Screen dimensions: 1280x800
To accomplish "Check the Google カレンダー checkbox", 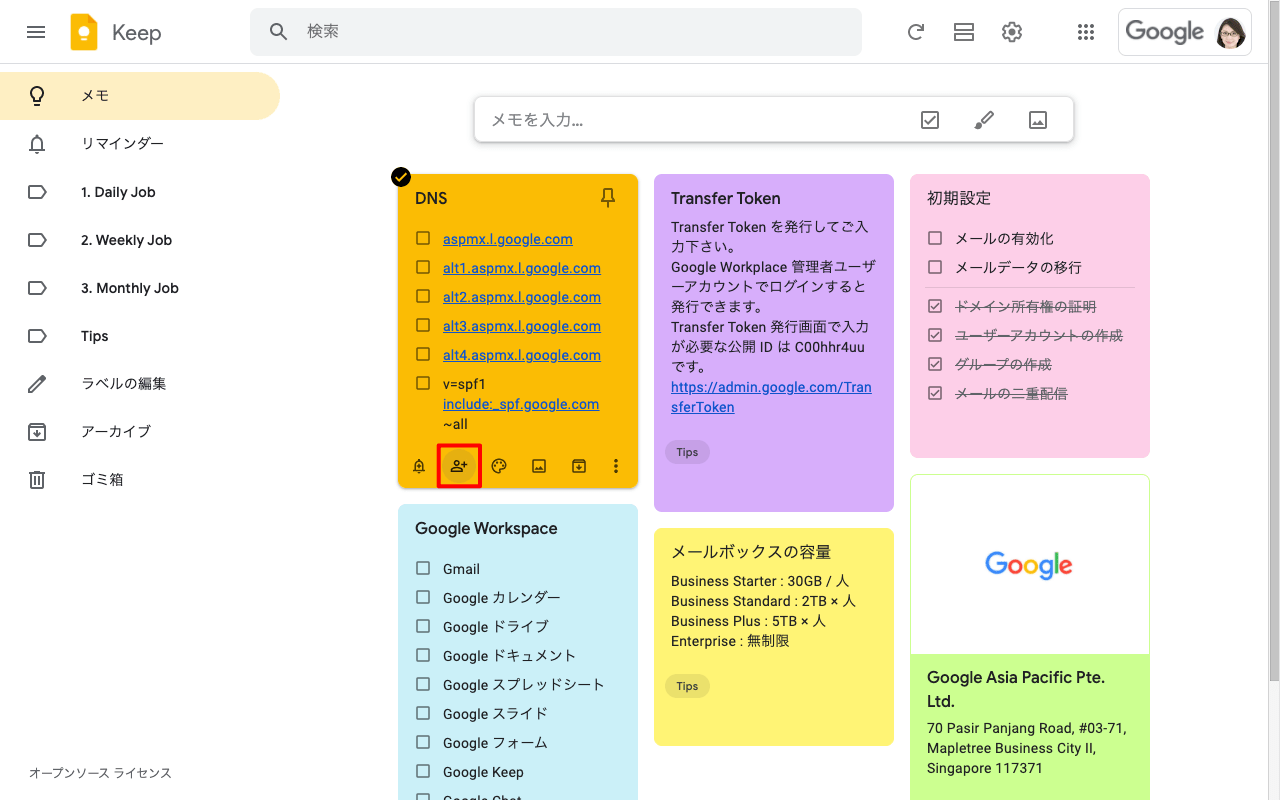I will (x=423, y=597).
